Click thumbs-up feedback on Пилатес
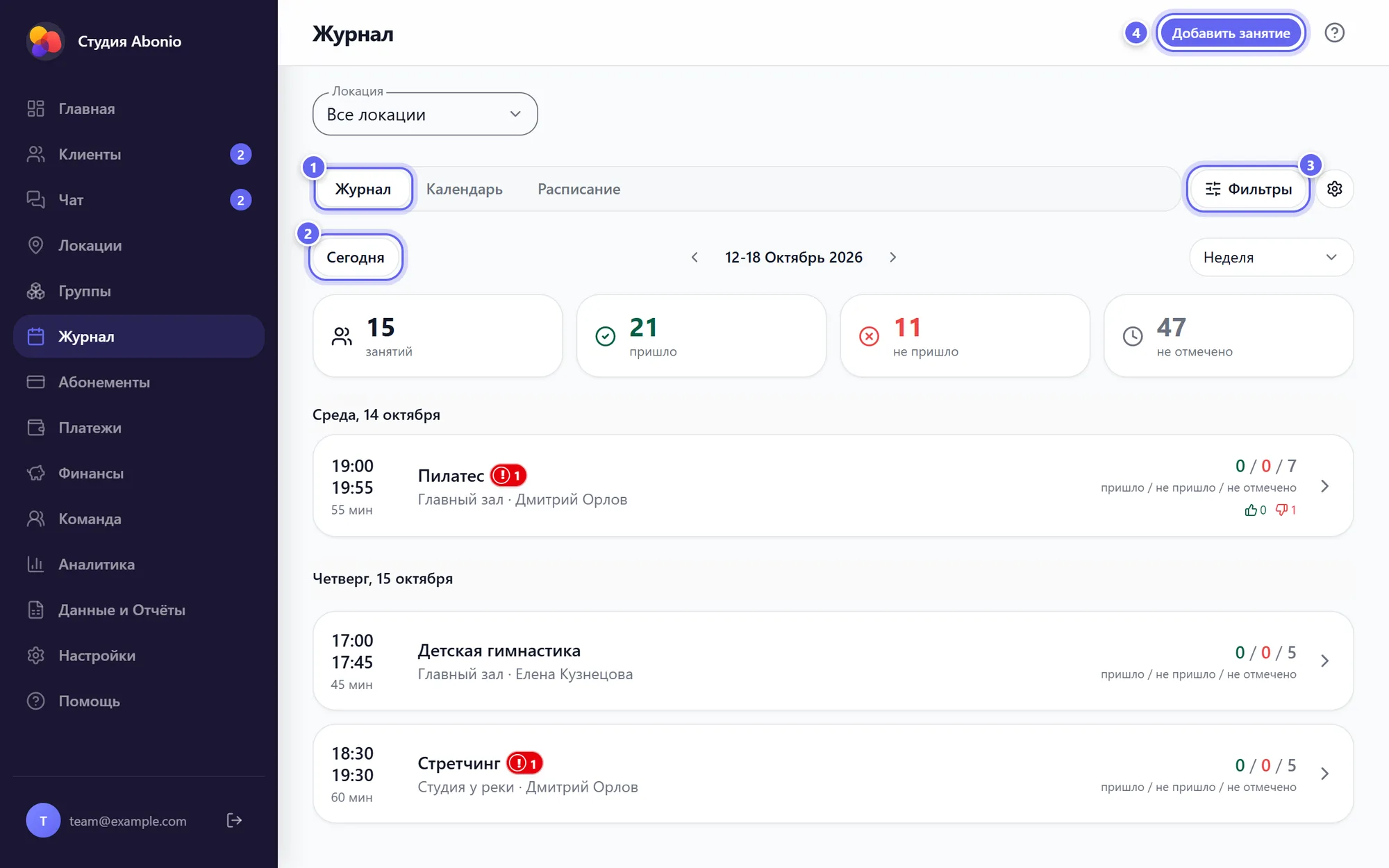The height and width of the screenshot is (868, 1389). 1256,510
